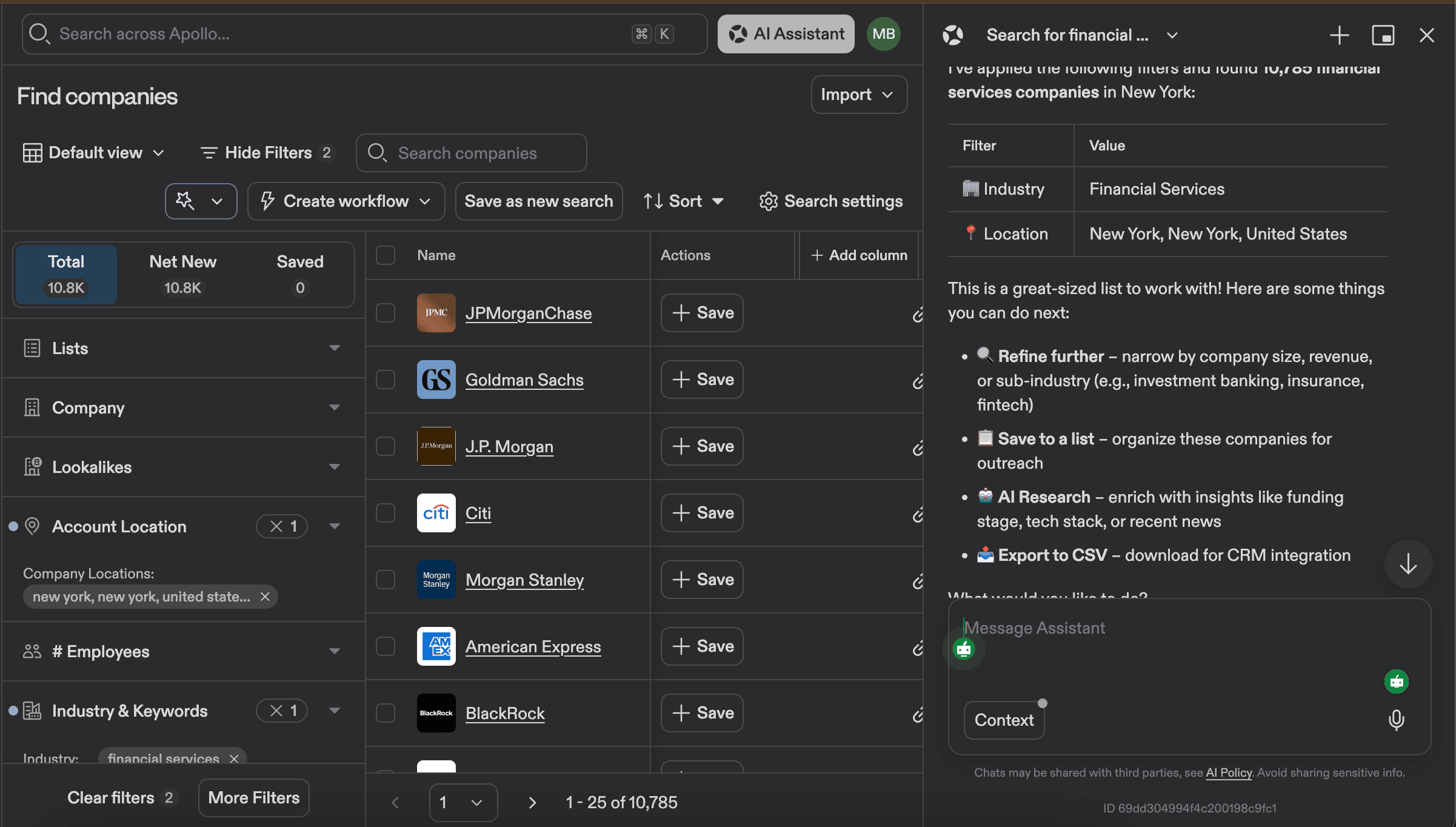Viewport: 1456px width, 827px height.
Task: Check the JPMorganChase row checkbox
Action: (x=386, y=313)
